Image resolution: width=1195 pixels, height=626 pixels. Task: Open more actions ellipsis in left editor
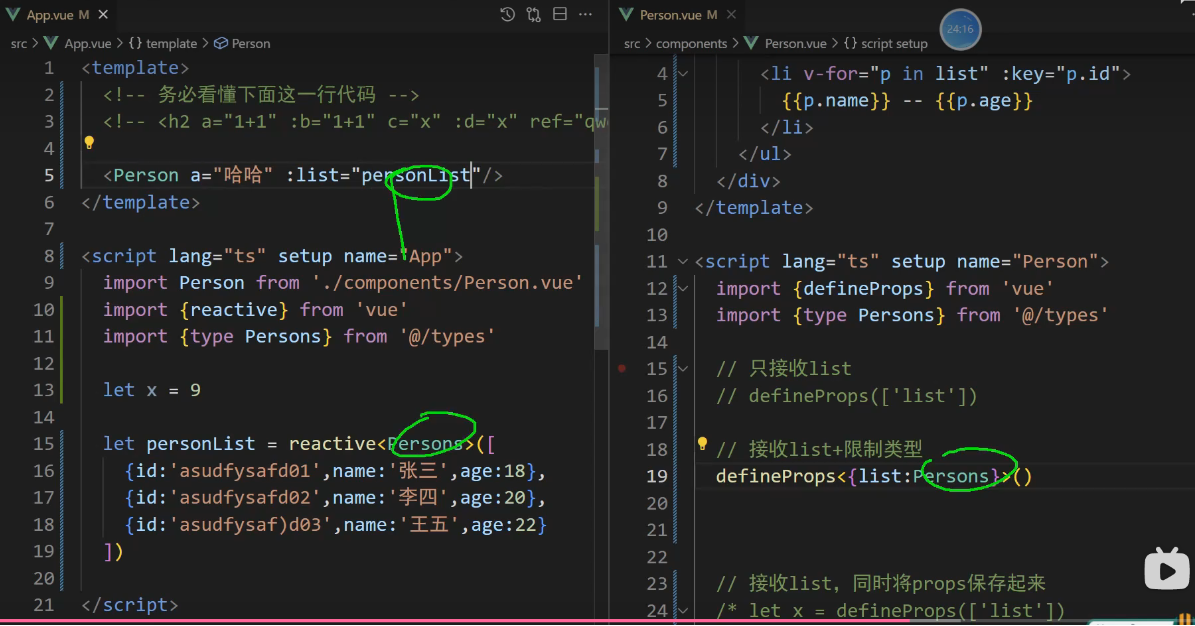(585, 14)
